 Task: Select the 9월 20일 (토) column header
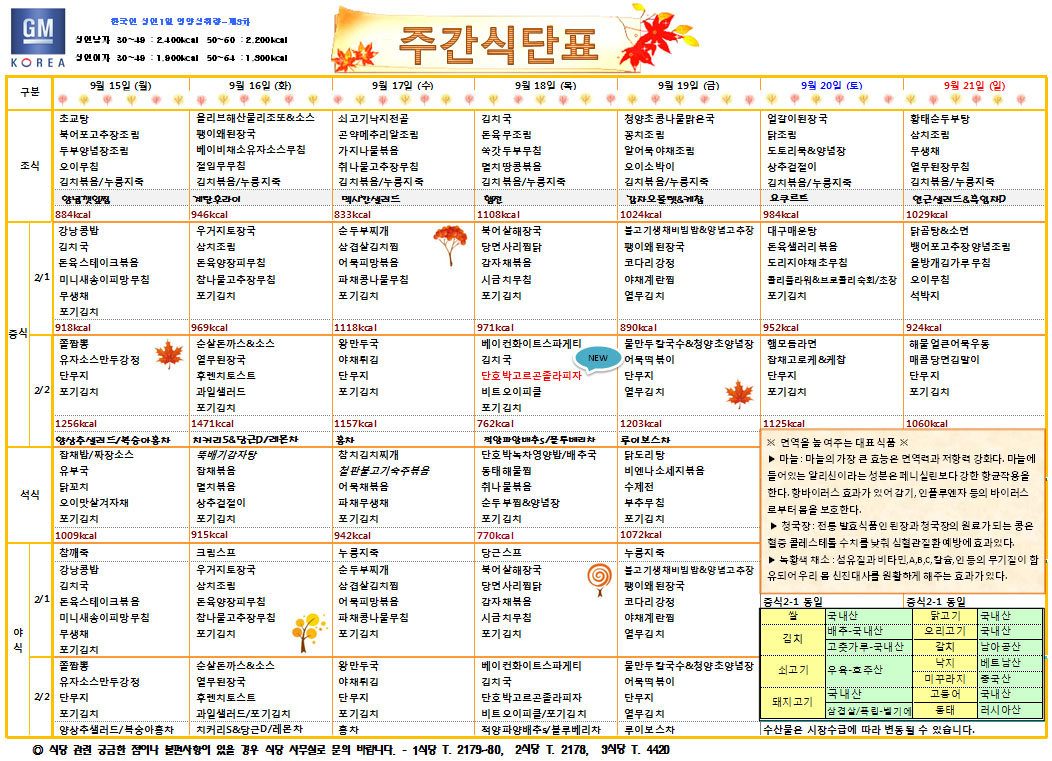(832, 86)
